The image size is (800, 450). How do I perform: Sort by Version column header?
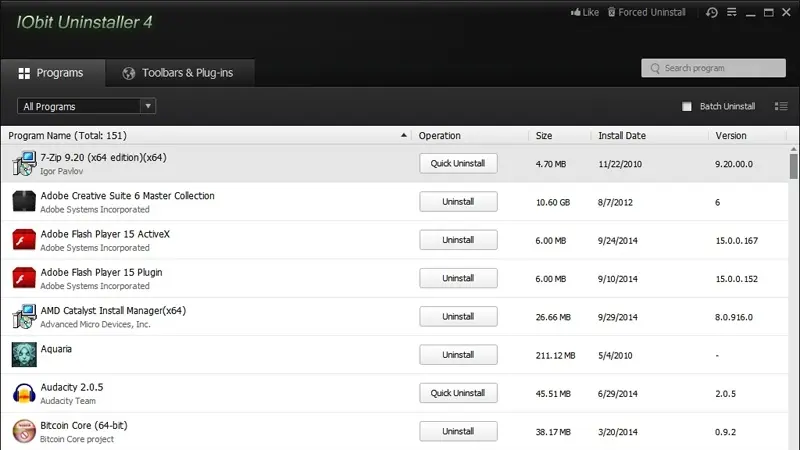[x=747, y=136]
